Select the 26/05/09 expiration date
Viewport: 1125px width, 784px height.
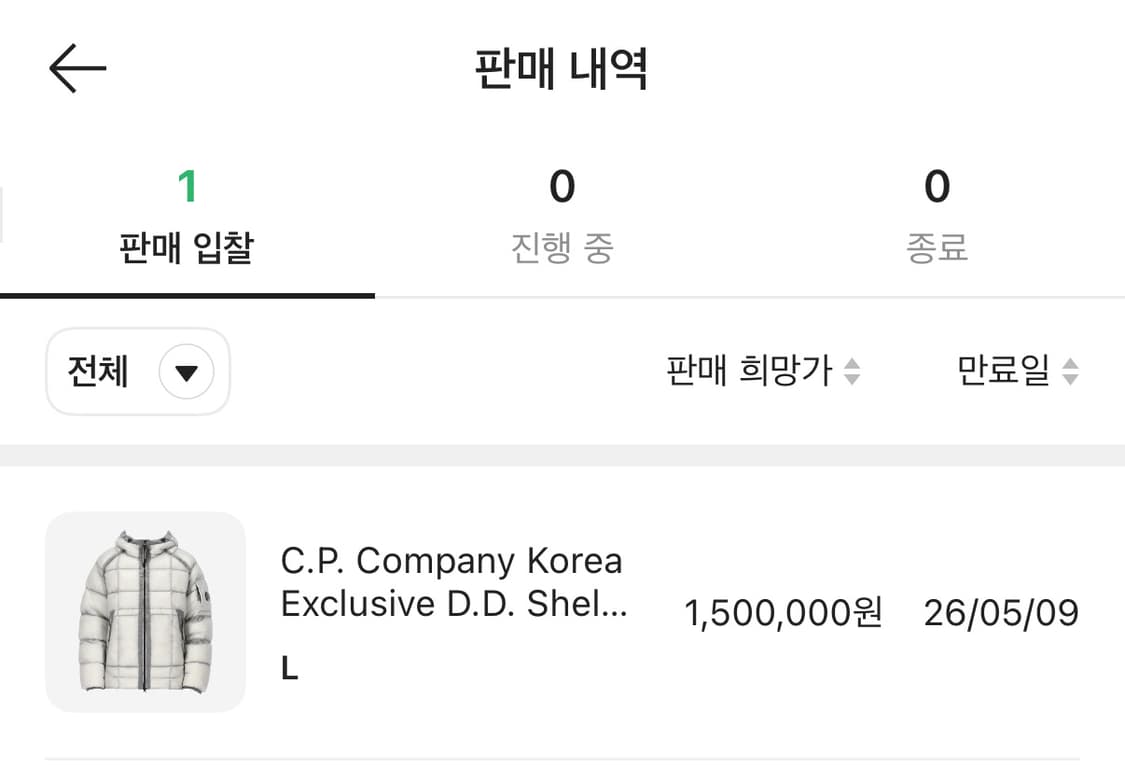(x=1001, y=613)
